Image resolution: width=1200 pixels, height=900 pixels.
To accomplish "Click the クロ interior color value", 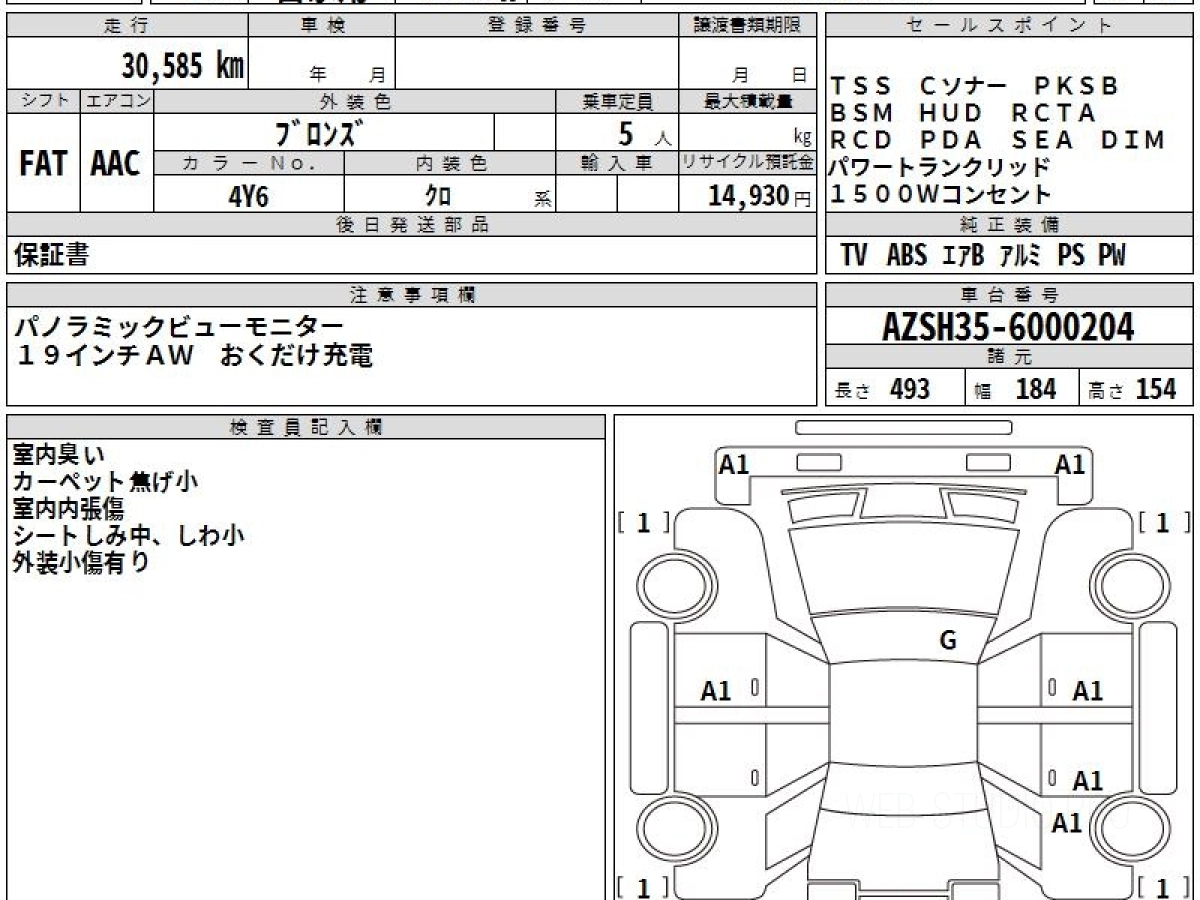I will 438,196.
